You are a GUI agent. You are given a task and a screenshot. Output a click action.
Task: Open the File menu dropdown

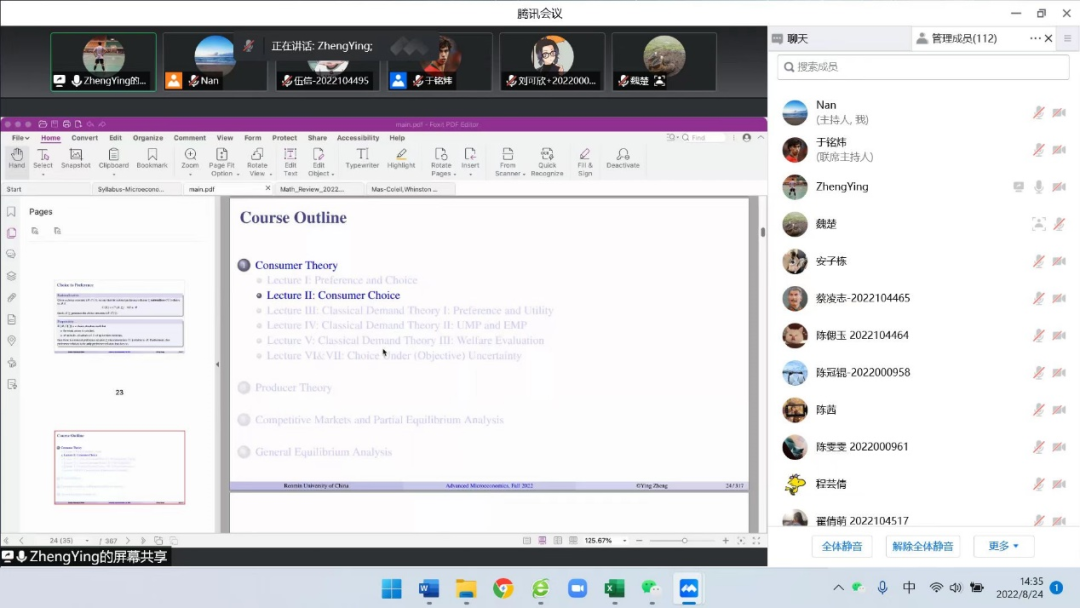(x=20, y=138)
